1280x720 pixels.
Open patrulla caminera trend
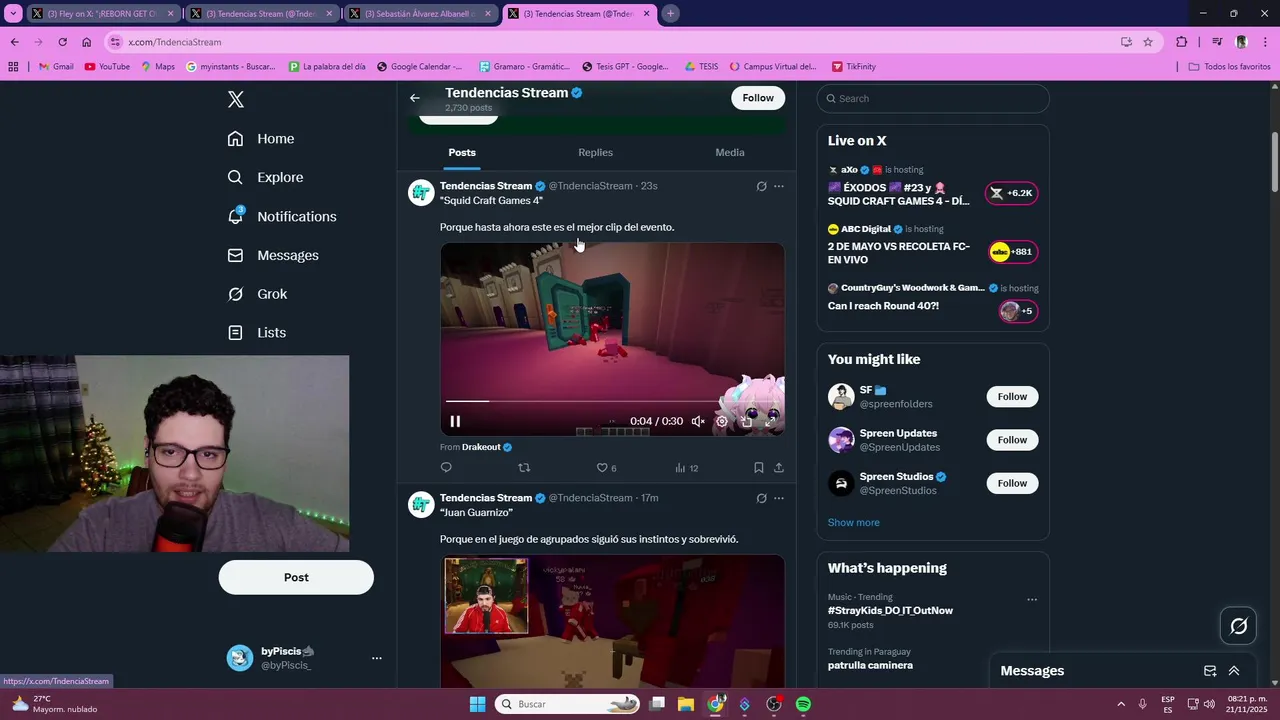[x=870, y=665]
